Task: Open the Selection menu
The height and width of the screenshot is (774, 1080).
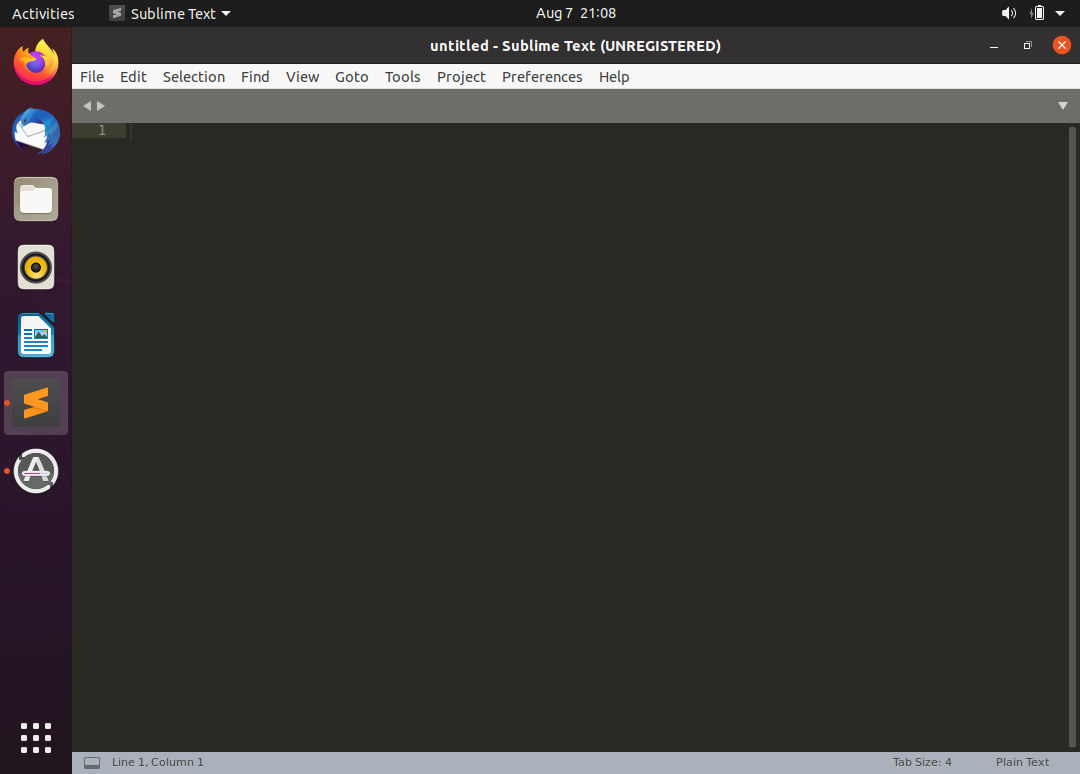Action: click(x=194, y=76)
